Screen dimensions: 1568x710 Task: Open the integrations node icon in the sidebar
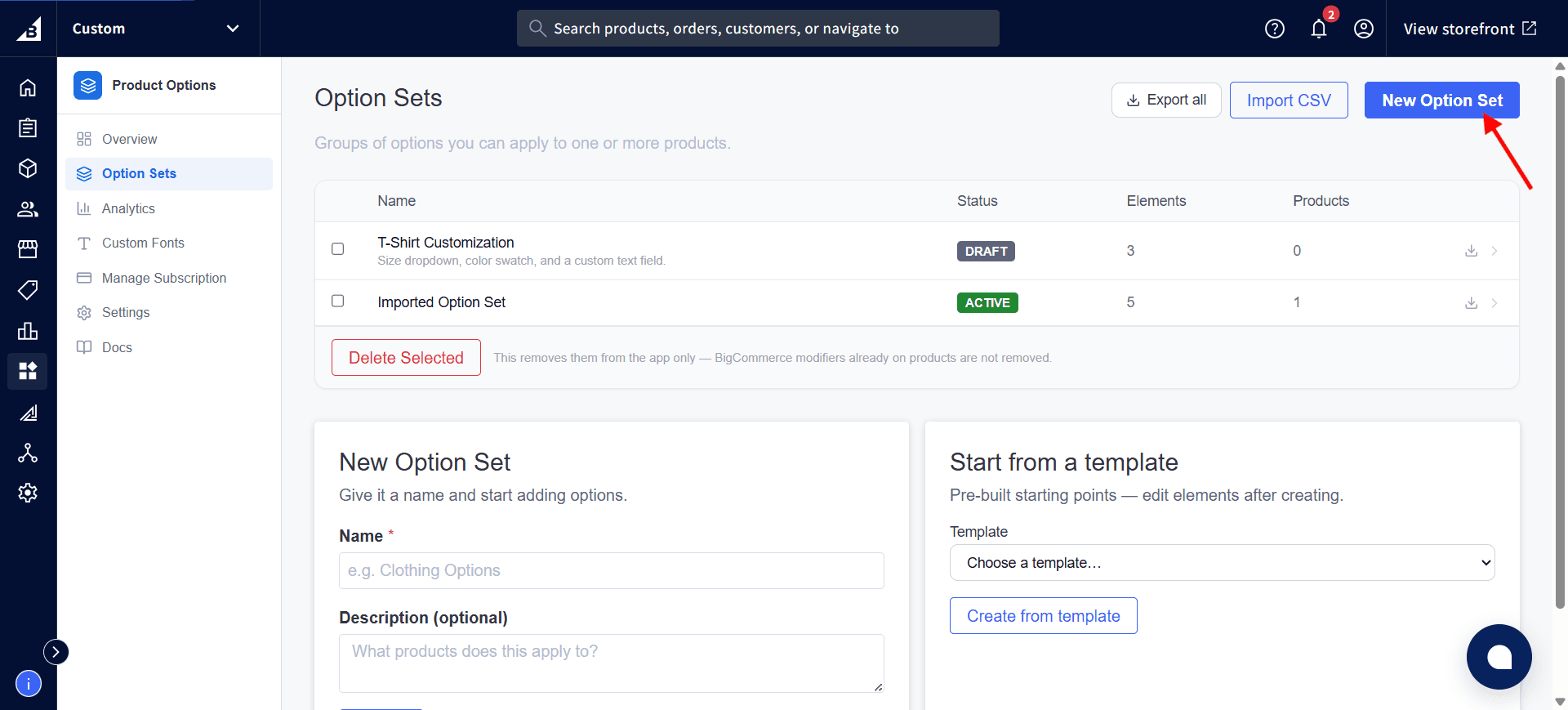point(28,453)
